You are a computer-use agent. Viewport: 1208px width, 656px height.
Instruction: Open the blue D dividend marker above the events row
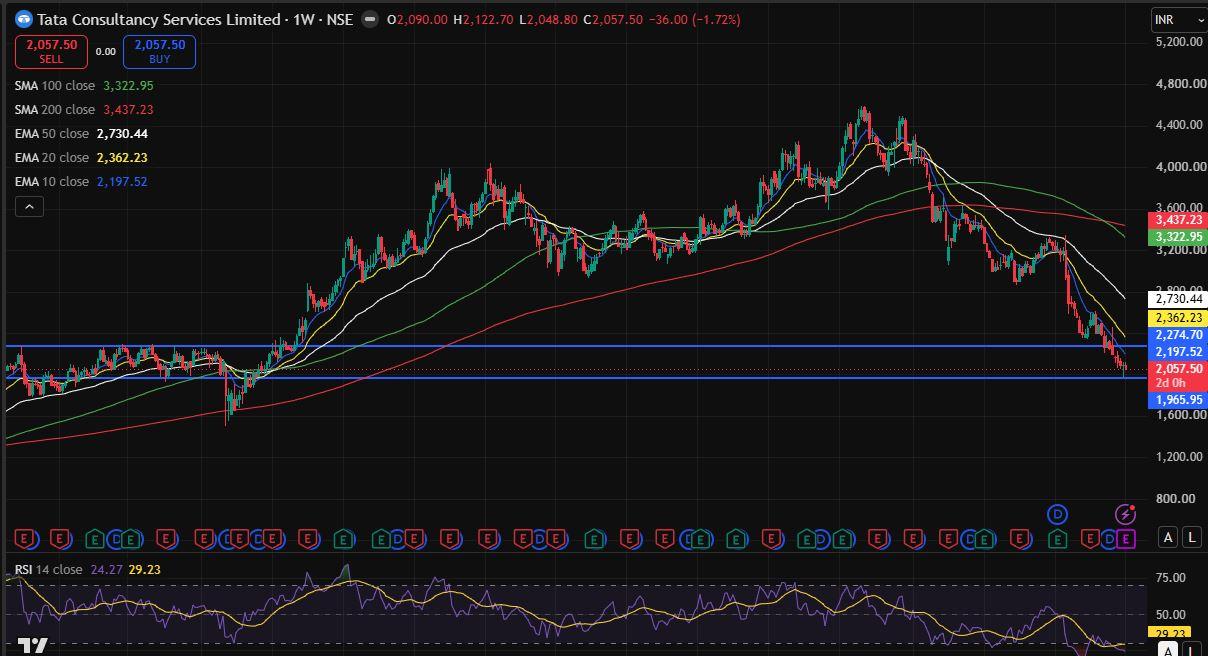[x=1058, y=515]
